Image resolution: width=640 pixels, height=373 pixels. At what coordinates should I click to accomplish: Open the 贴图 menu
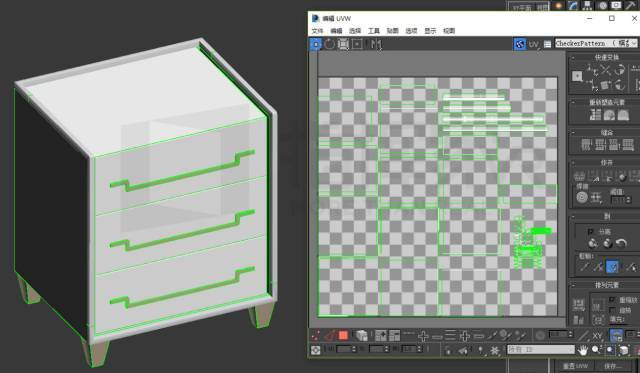393,31
